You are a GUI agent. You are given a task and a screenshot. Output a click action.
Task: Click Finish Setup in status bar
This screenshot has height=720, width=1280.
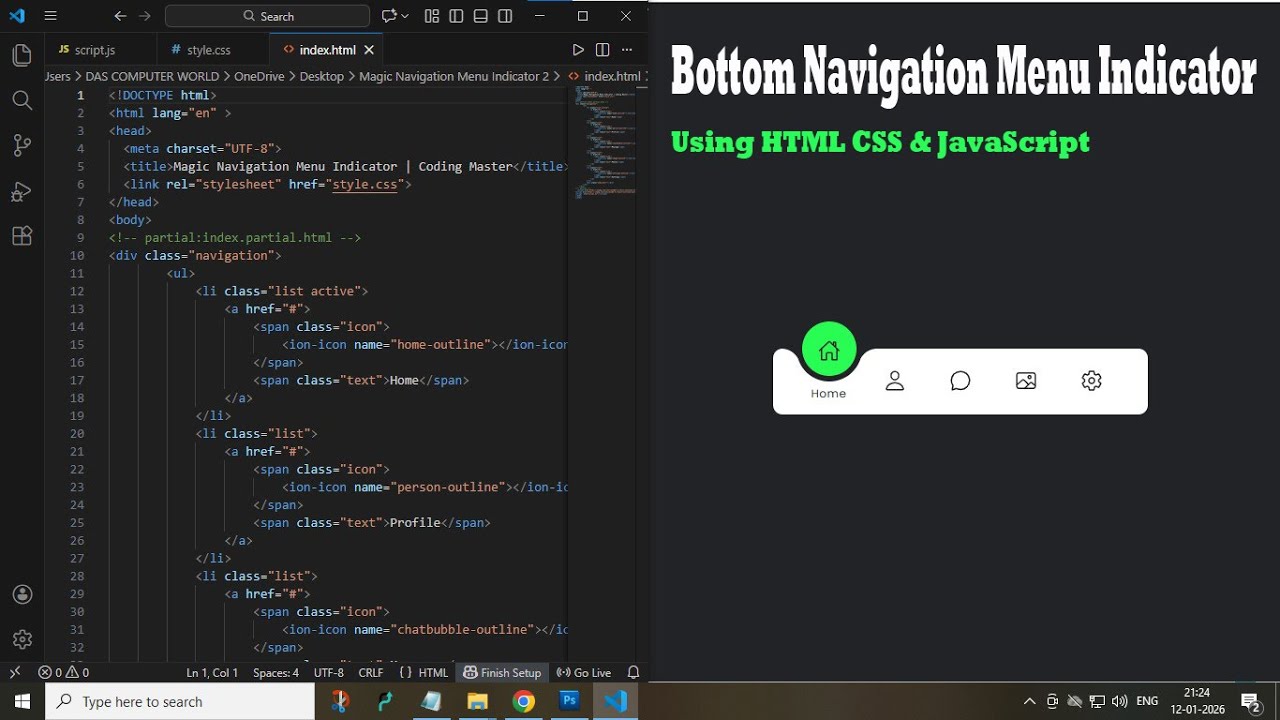[x=502, y=672]
